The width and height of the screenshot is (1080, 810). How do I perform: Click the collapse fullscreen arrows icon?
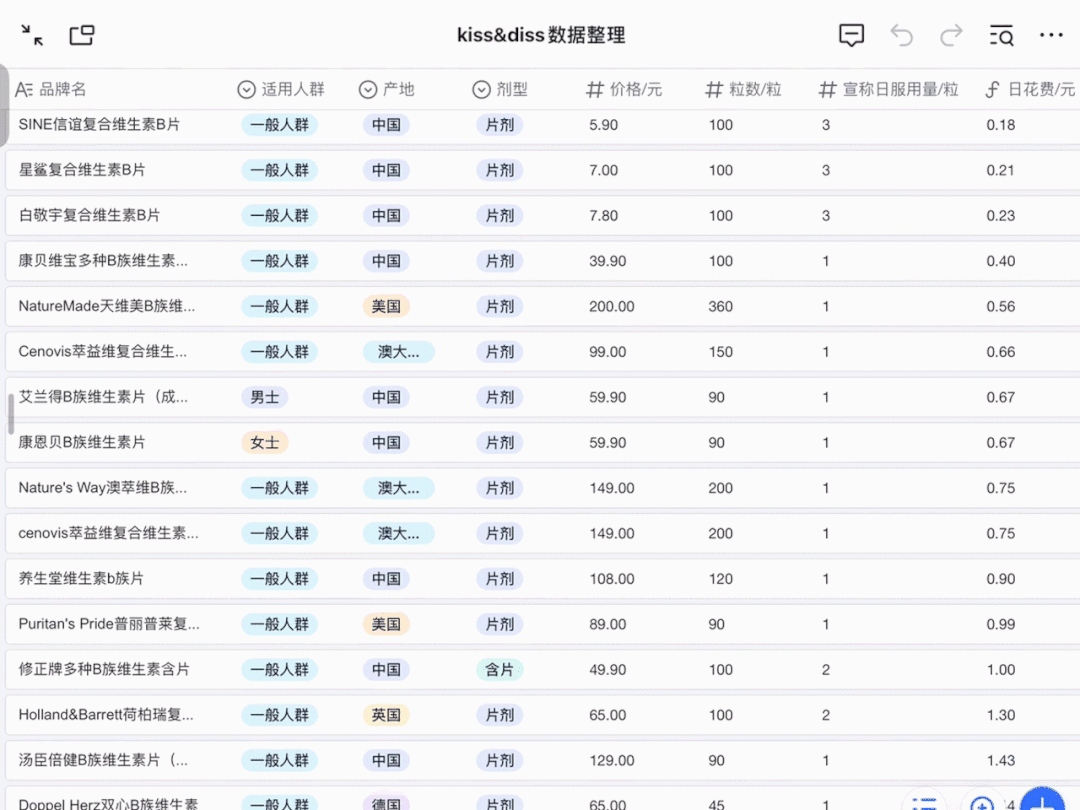(x=32, y=36)
